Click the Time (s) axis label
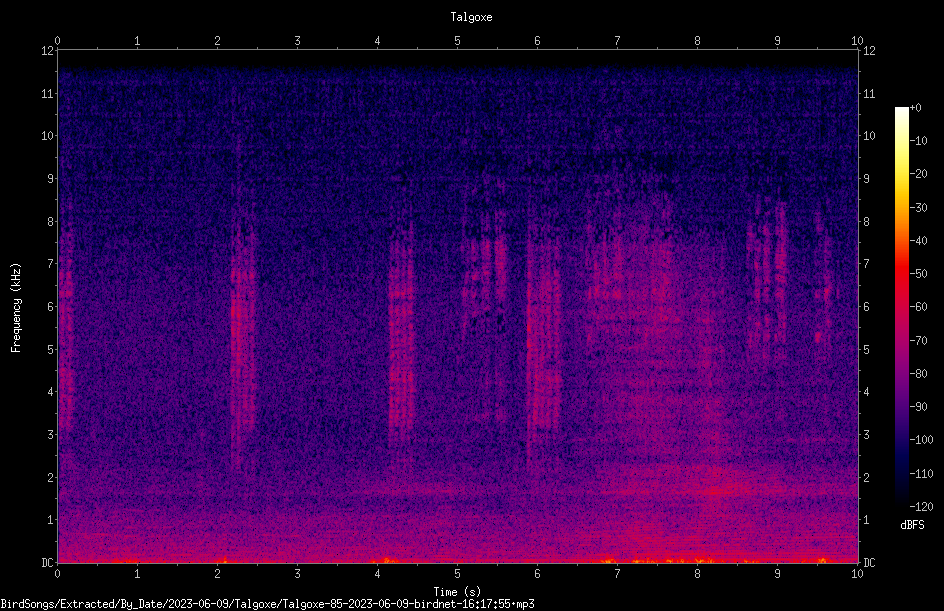944x611 pixels. (457, 592)
